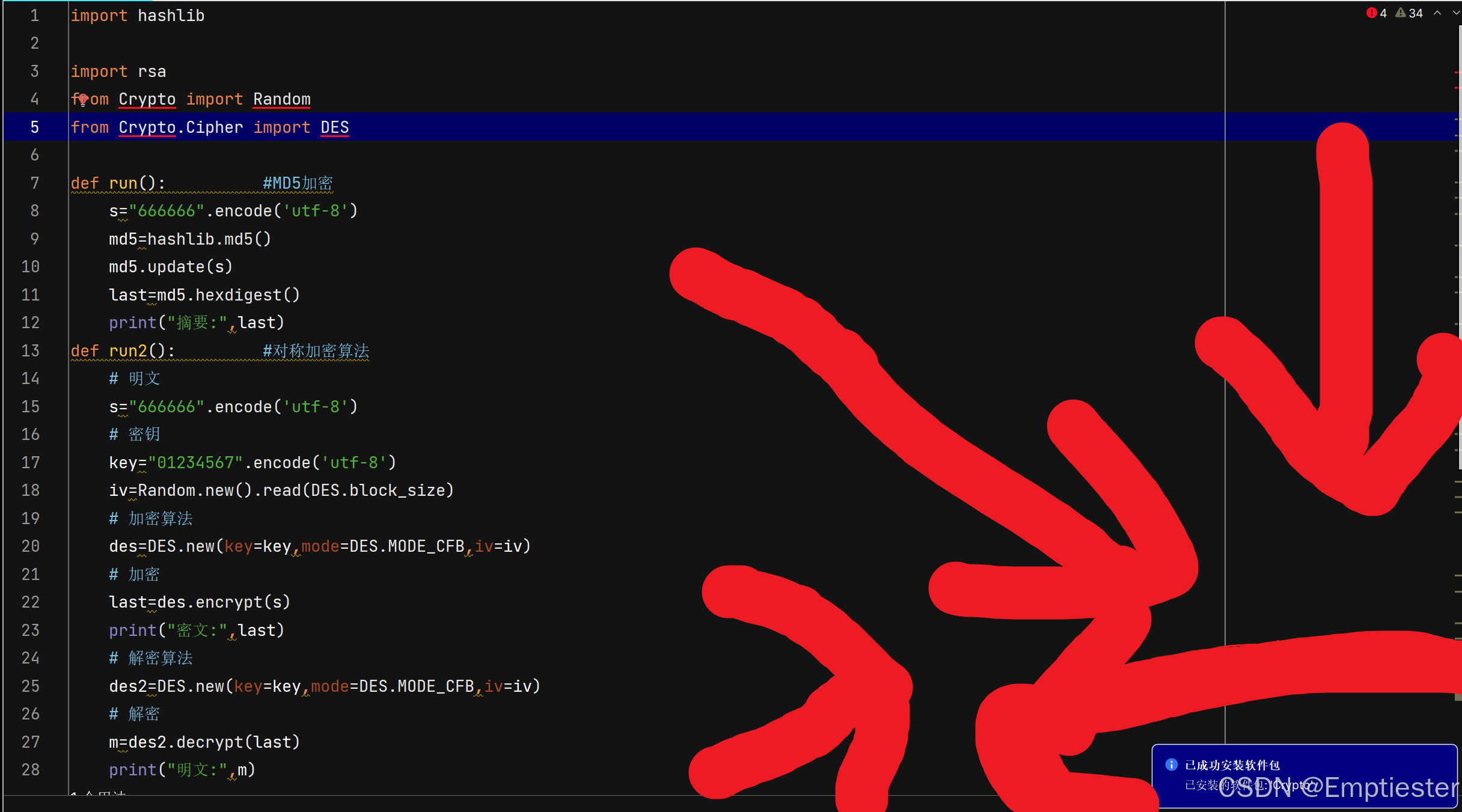The height and width of the screenshot is (812, 1462).
Task: Click line number 13 in gutter
Action: click(30, 351)
